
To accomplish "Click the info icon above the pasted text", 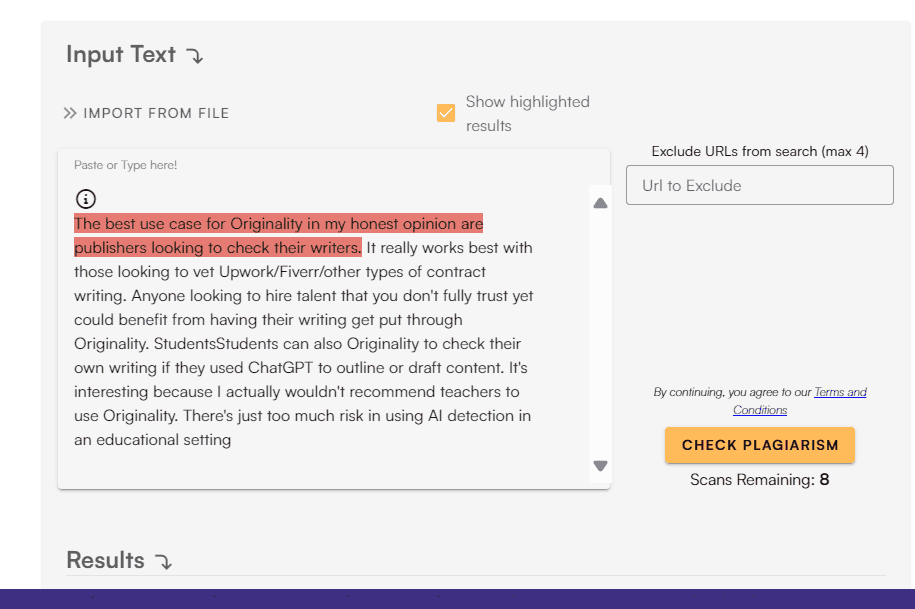I will tap(86, 198).
